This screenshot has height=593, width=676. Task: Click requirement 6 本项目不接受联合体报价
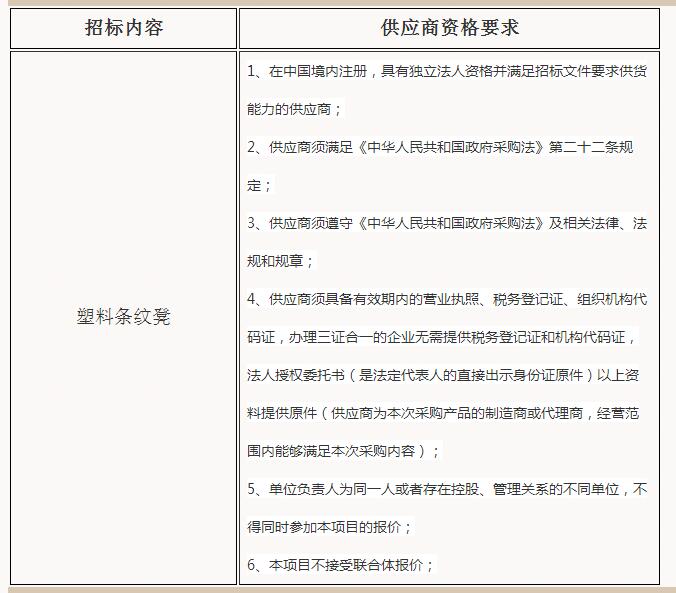(340, 565)
